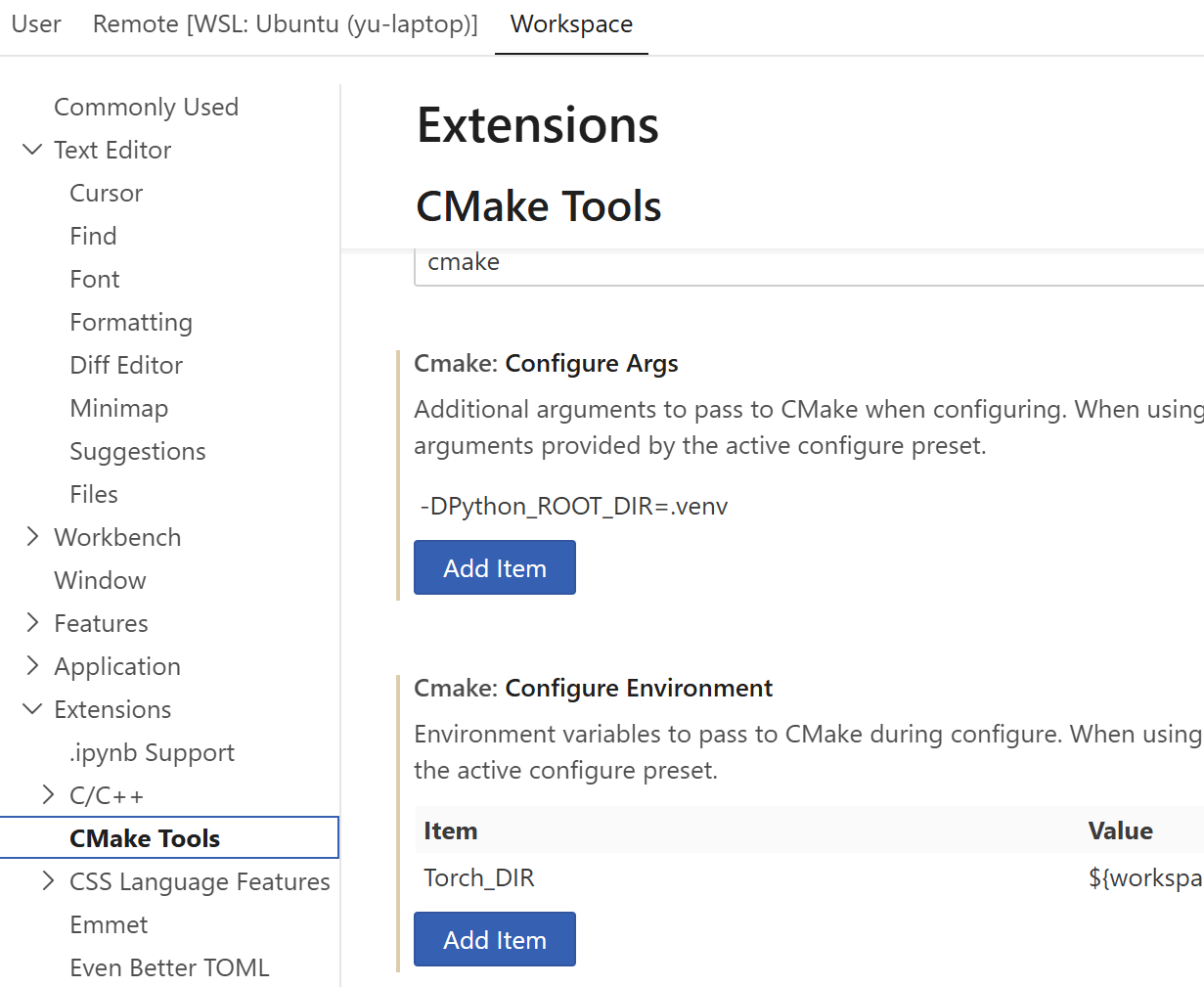Image resolution: width=1204 pixels, height=987 pixels.
Task: Expand the Application settings section
Action: [x=32, y=666]
